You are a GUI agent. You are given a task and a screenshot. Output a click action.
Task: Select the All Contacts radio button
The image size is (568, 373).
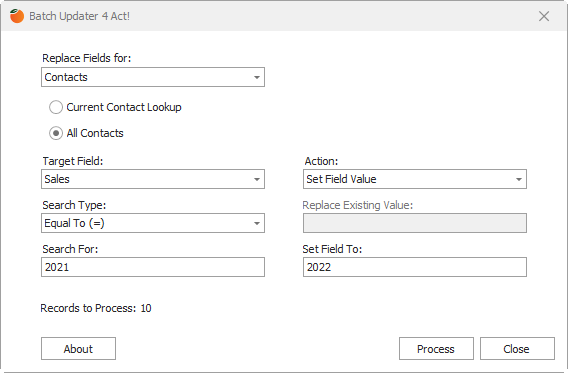[56, 133]
